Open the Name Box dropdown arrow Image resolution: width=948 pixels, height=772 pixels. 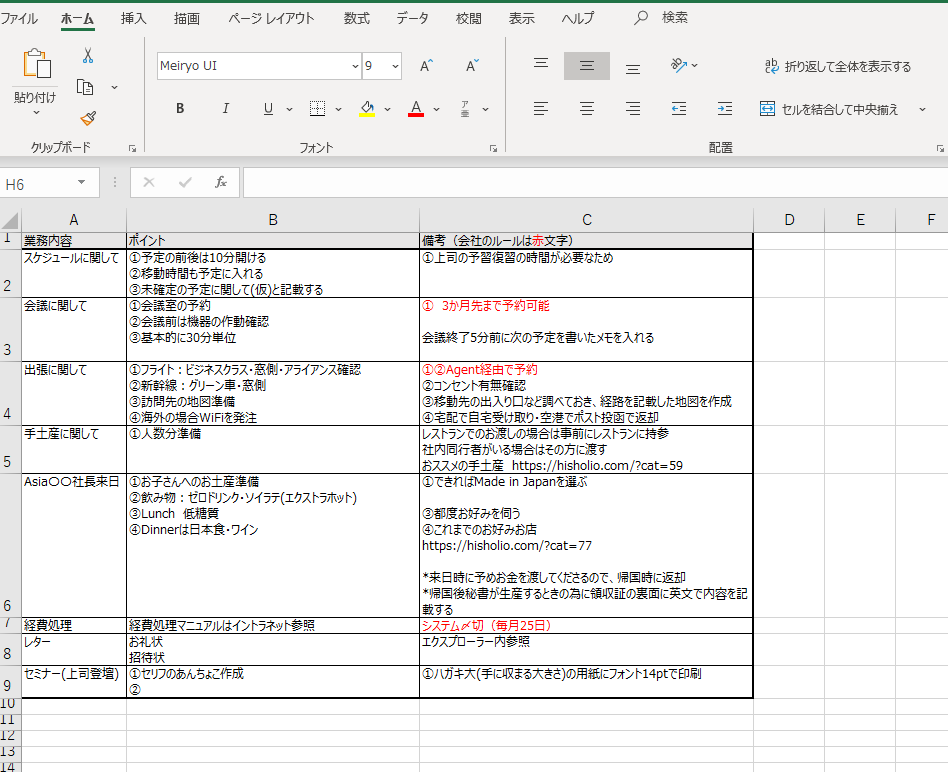81,184
